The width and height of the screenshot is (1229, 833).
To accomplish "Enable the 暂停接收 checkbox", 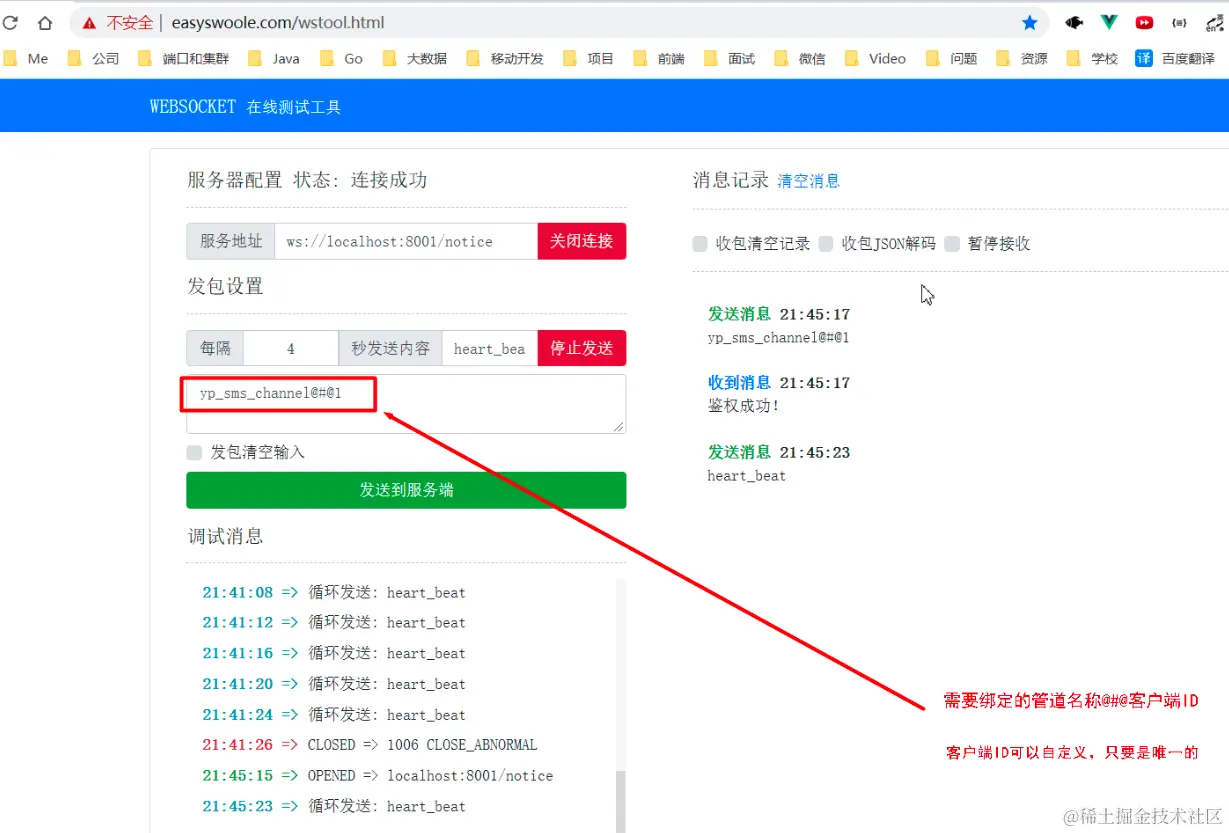I will 952,243.
